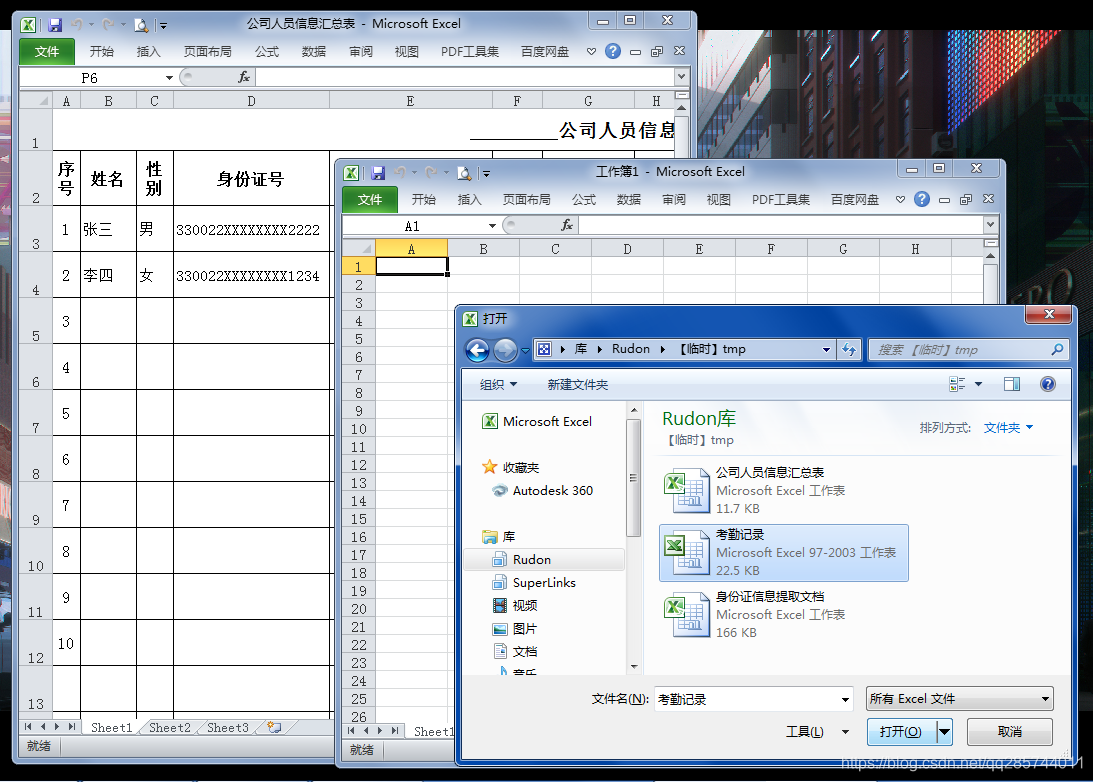The height and width of the screenshot is (782, 1093).
Task: Open help icon in 打开 dialog toolbar
Action: point(1047,384)
